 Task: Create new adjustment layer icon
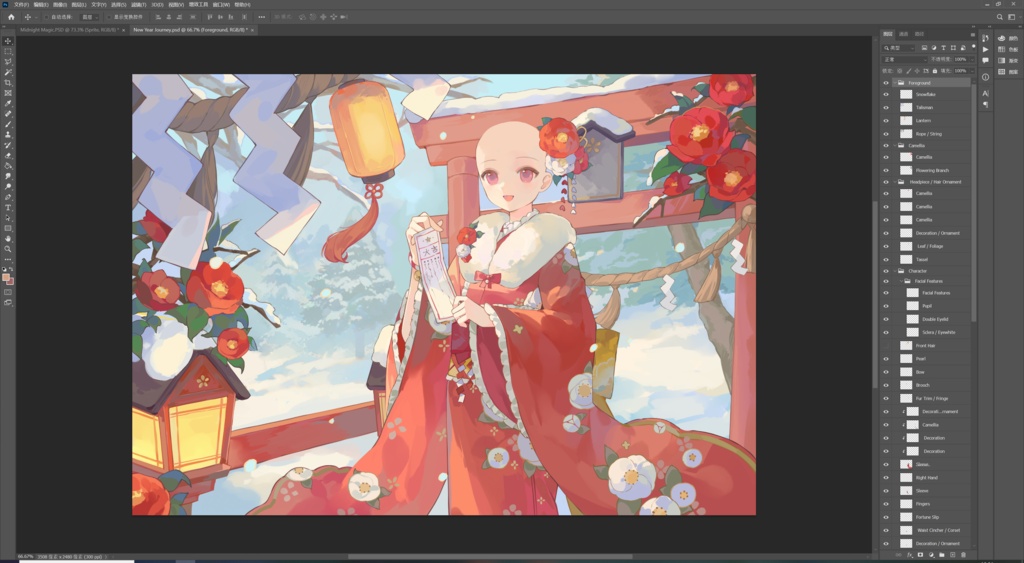tap(931, 555)
